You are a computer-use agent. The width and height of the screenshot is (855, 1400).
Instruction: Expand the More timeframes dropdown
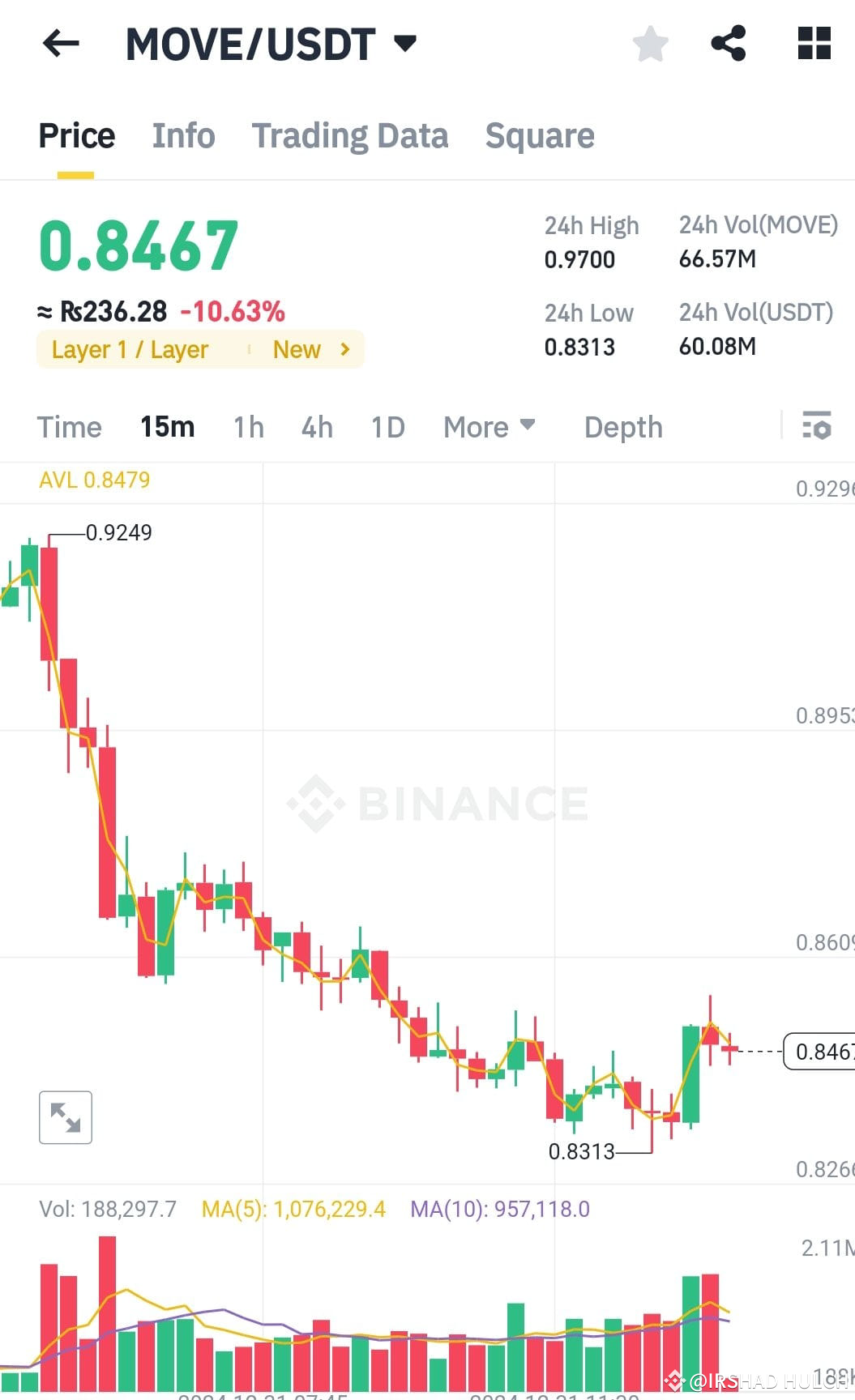488,427
